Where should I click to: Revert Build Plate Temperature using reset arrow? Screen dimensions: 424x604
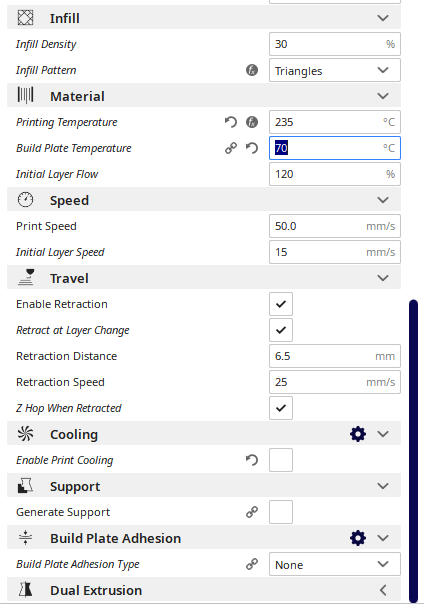(252, 148)
